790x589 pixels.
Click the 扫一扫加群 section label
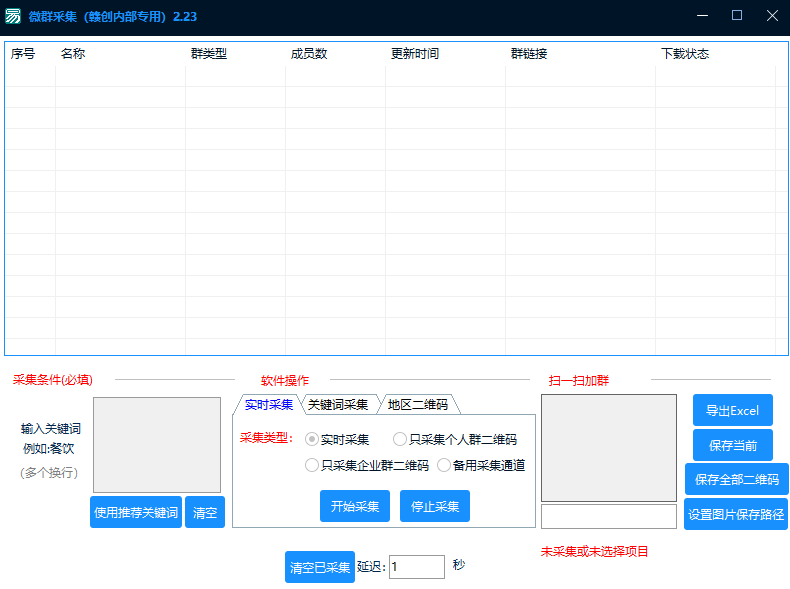(x=579, y=380)
